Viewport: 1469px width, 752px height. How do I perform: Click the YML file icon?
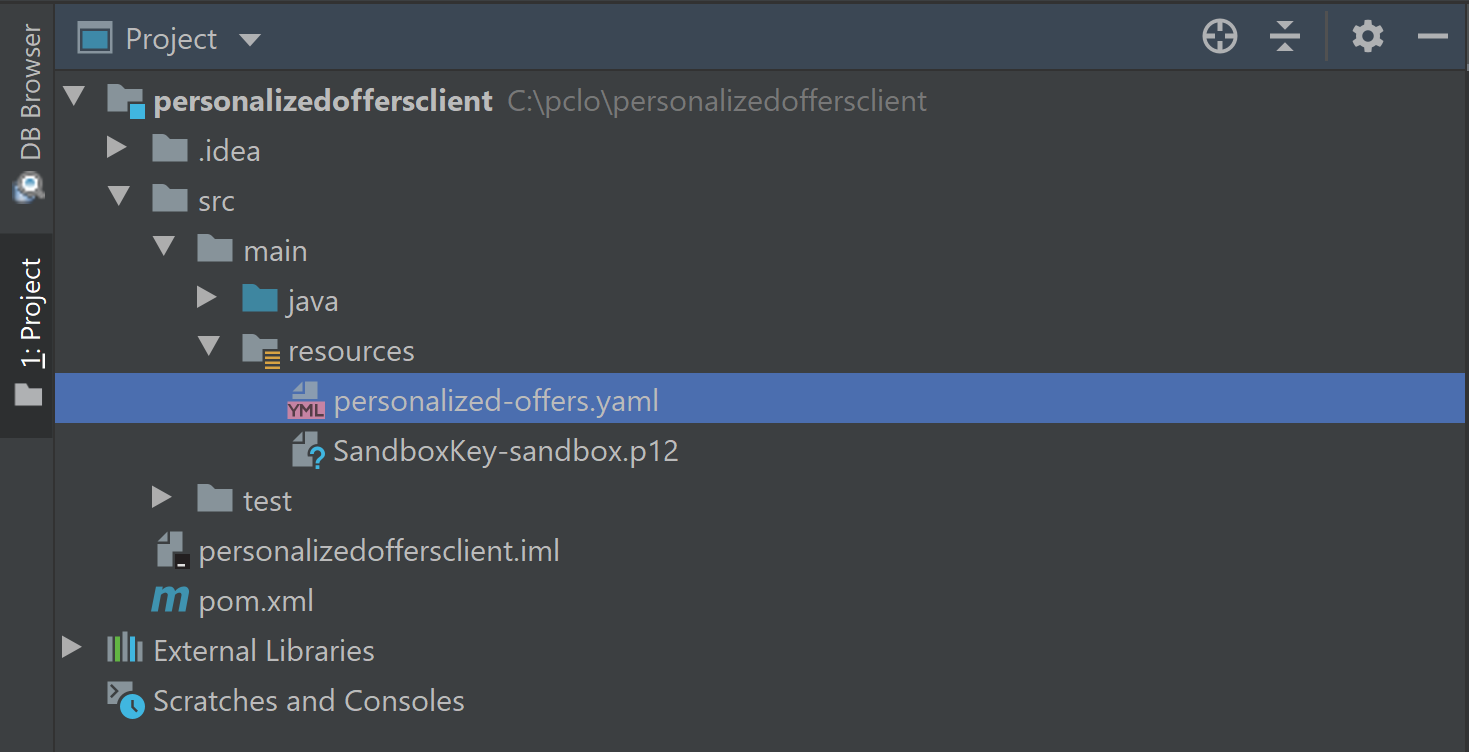click(x=305, y=401)
